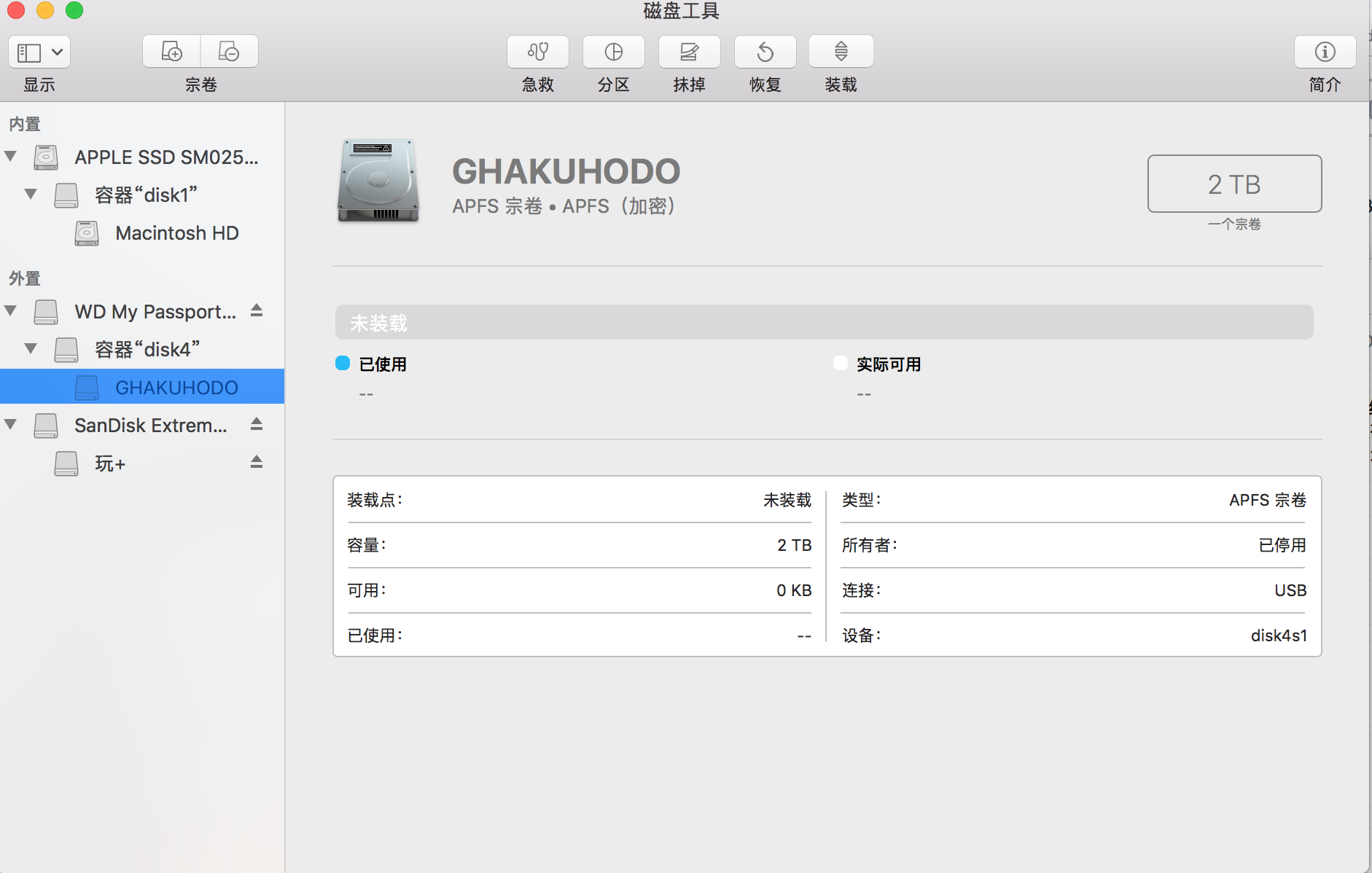
Task: Eject the 玩+ volume
Action: pos(257,463)
